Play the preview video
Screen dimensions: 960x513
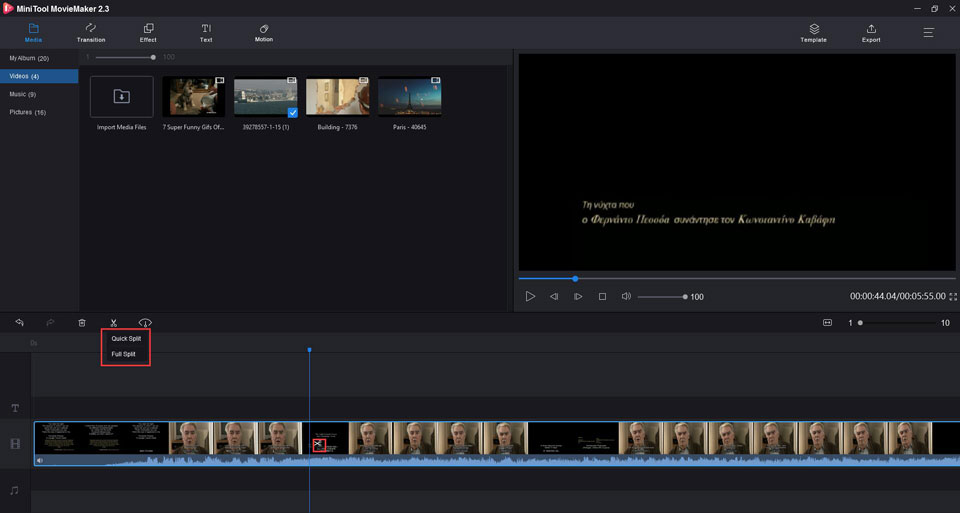[530, 296]
